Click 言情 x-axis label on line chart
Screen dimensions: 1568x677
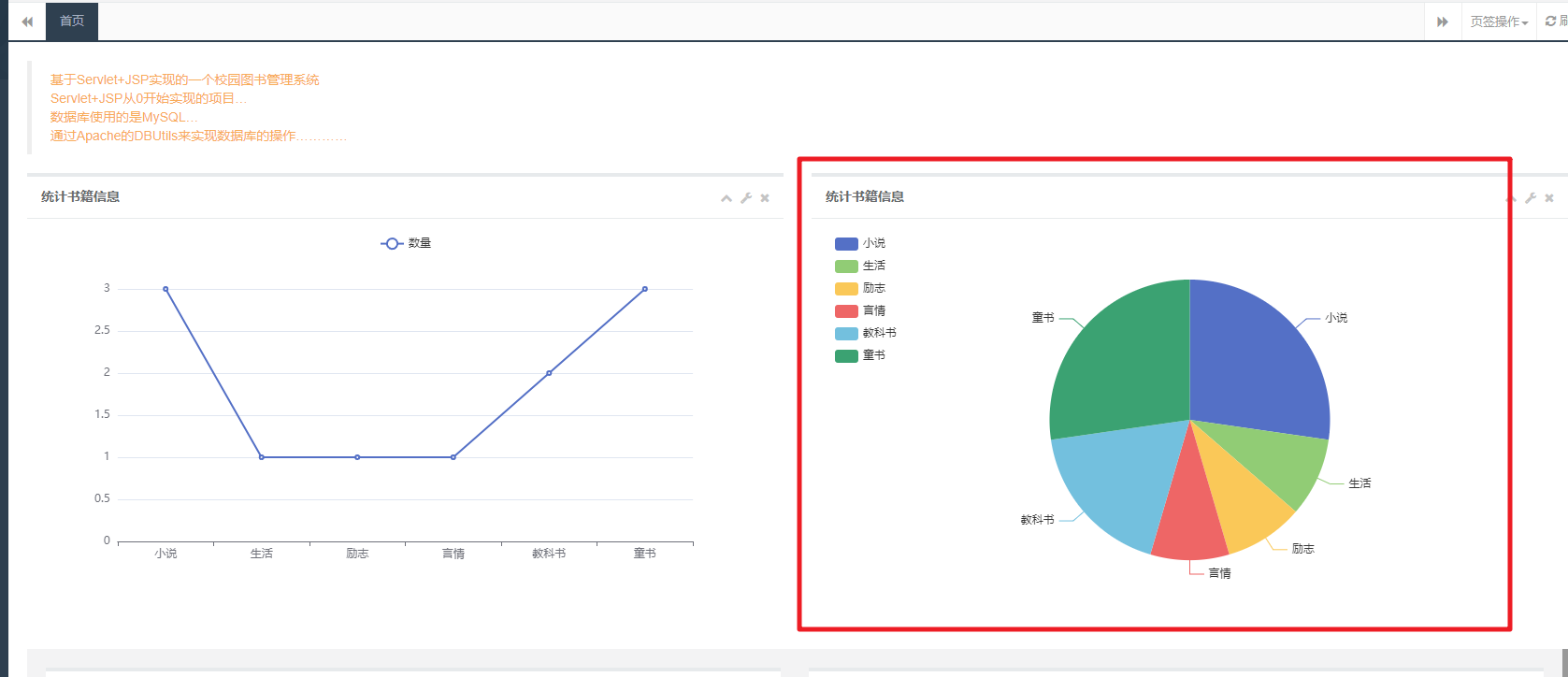pyautogui.click(x=453, y=554)
